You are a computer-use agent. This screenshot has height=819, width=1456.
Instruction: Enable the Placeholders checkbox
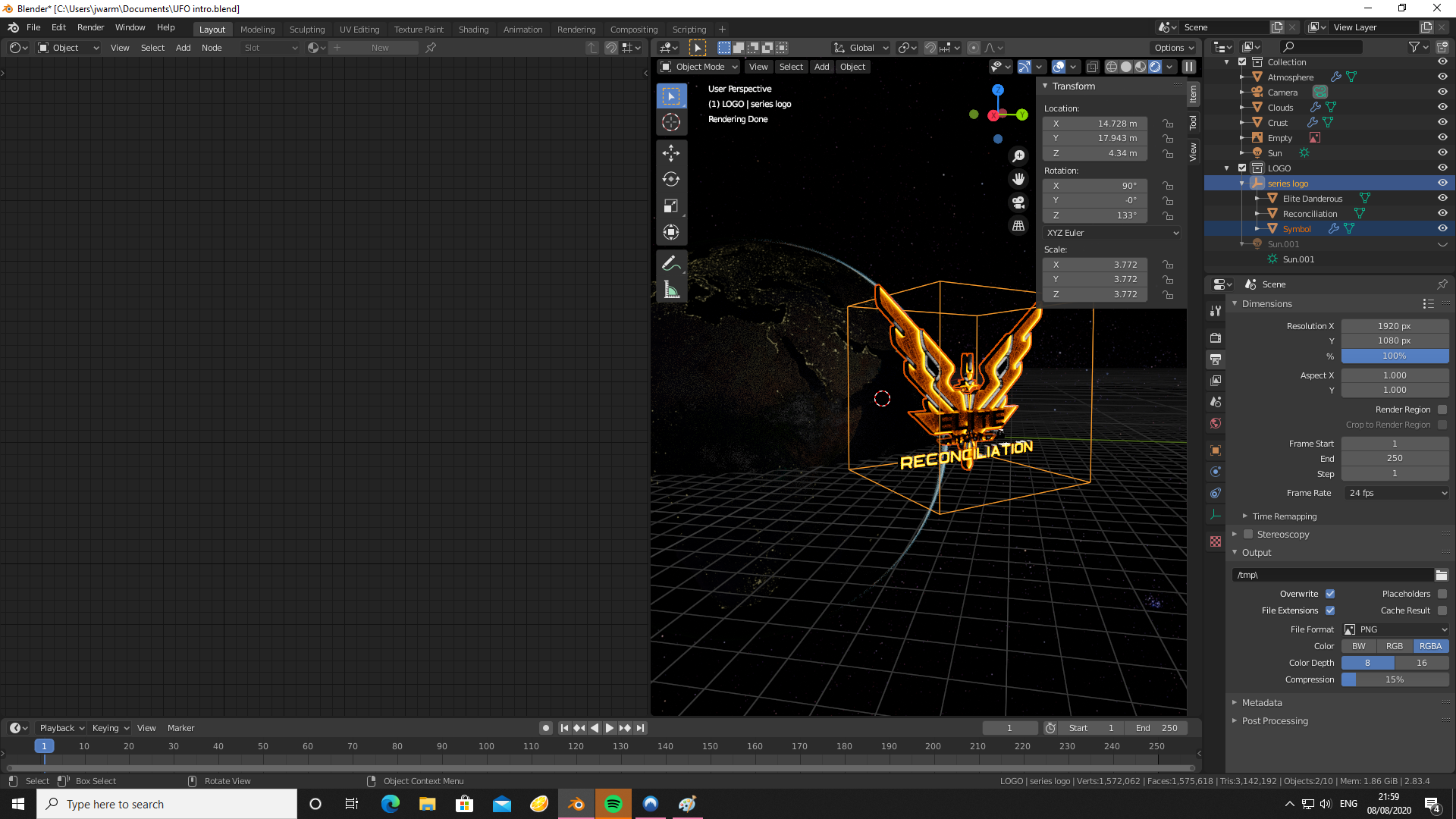pos(1442,594)
